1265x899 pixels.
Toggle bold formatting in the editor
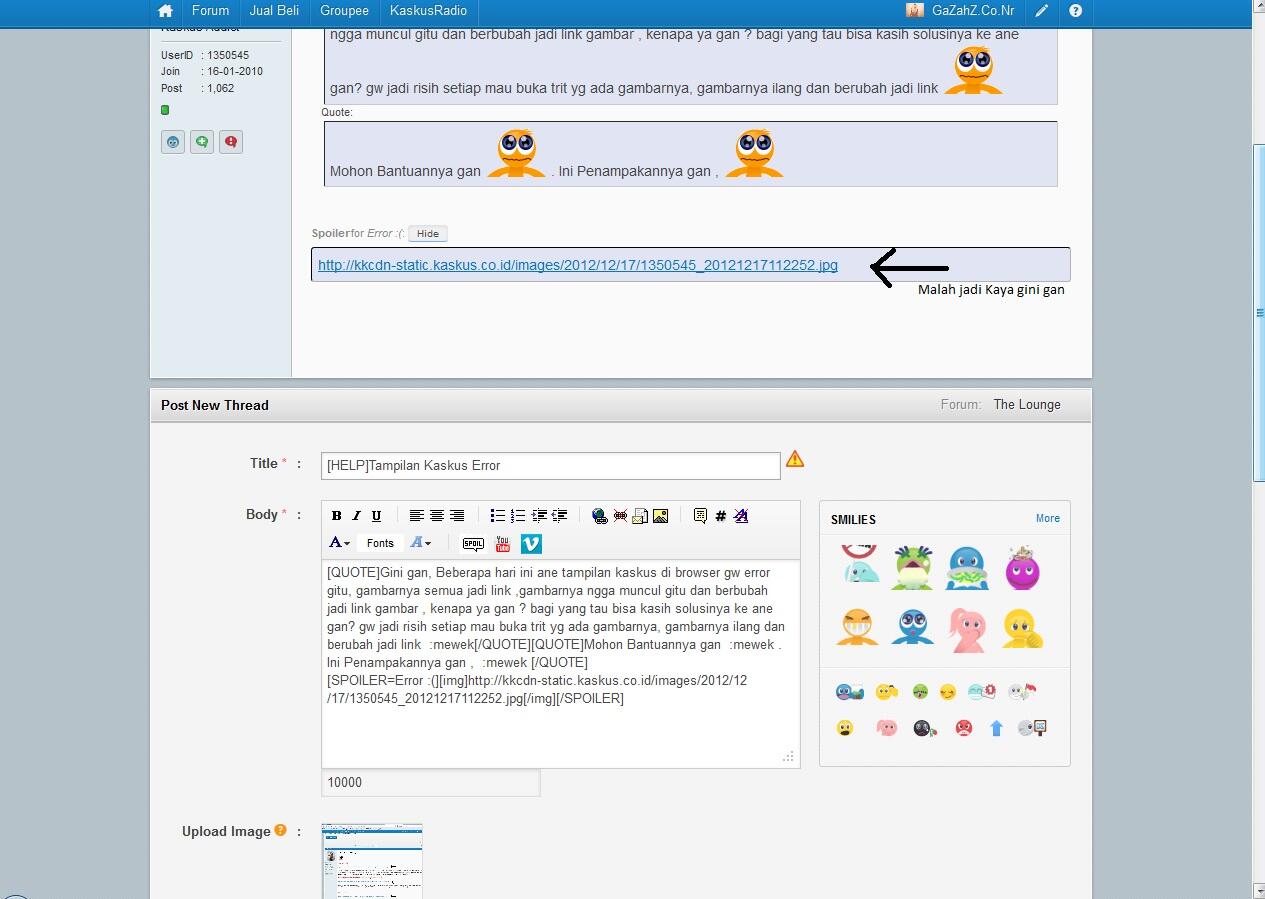[336, 516]
